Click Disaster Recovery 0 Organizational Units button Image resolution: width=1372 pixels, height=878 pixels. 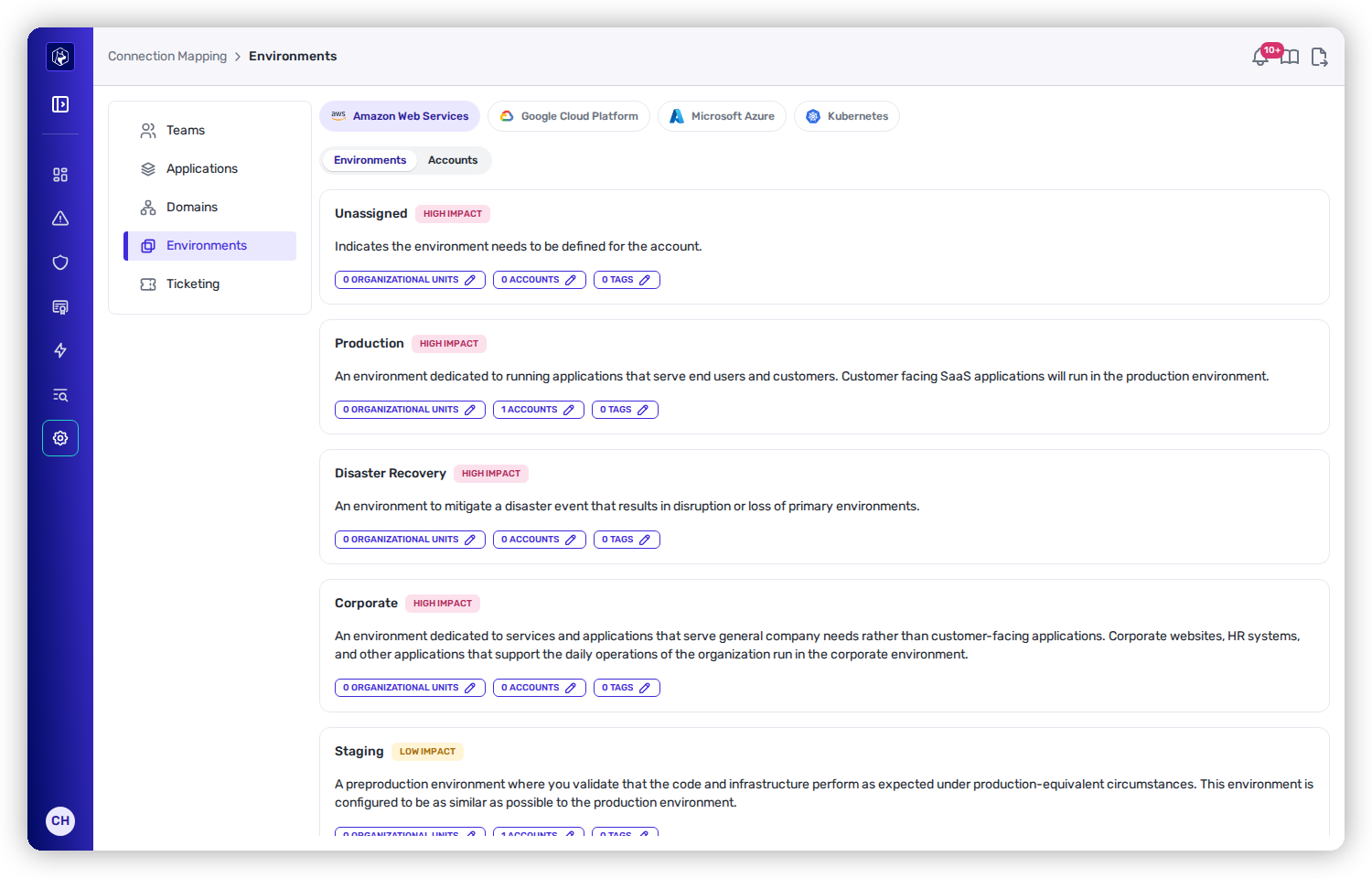click(x=410, y=540)
